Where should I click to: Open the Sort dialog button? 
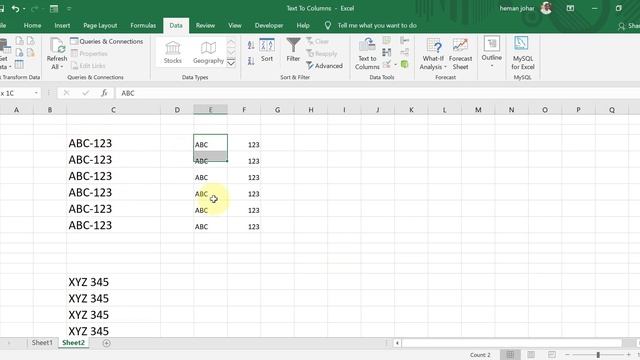pyautogui.click(x=267, y=50)
